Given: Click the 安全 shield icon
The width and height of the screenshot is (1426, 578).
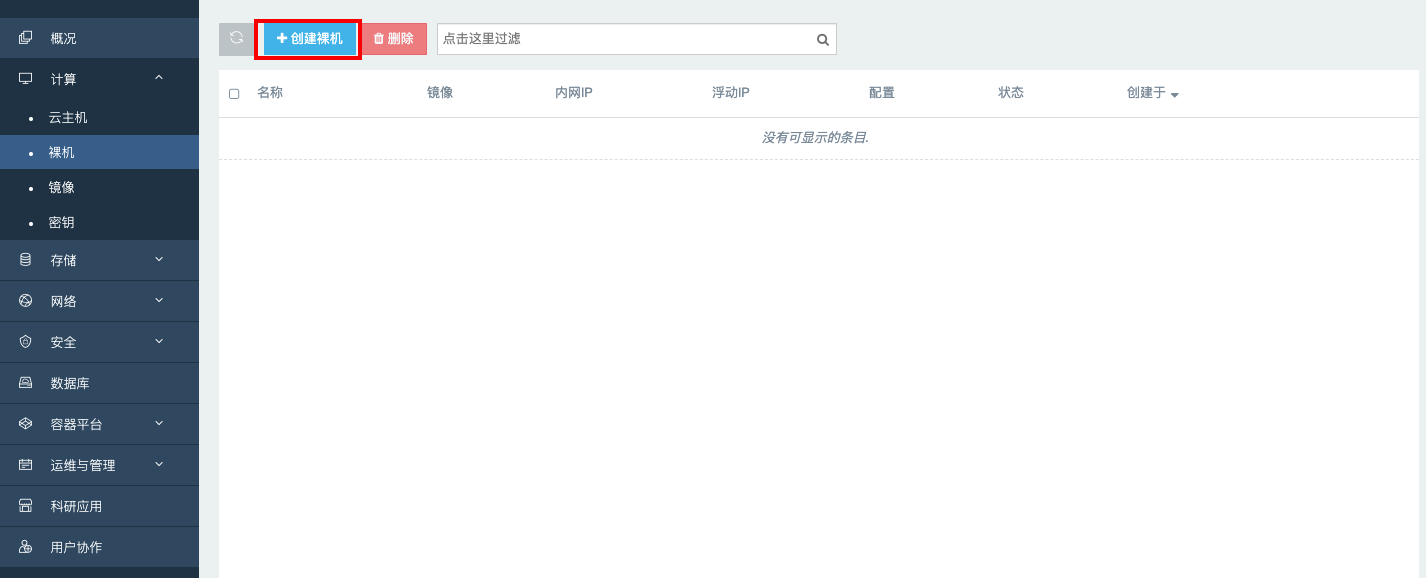Looking at the screenshot, I should pyautogui.click(x=26, y=342).
